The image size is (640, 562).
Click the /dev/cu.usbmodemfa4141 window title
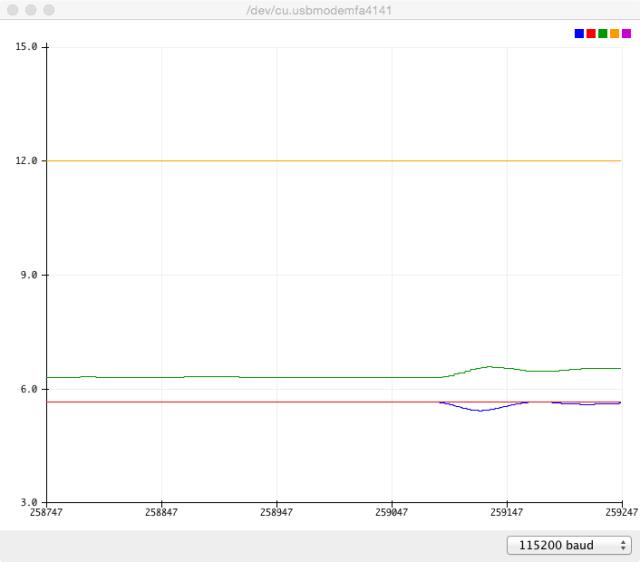point(319,10)
